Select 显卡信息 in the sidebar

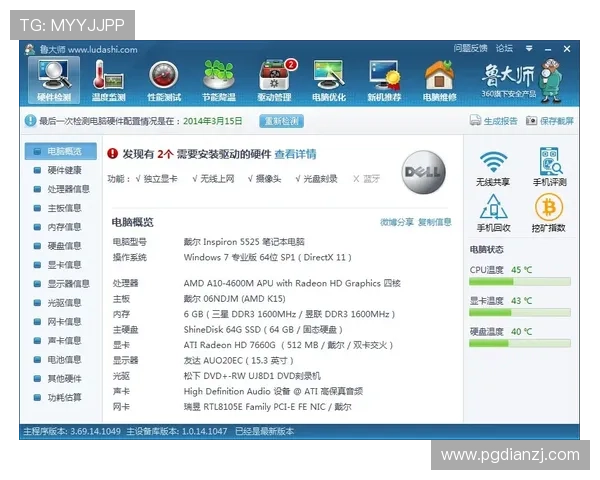click(60, 265)
